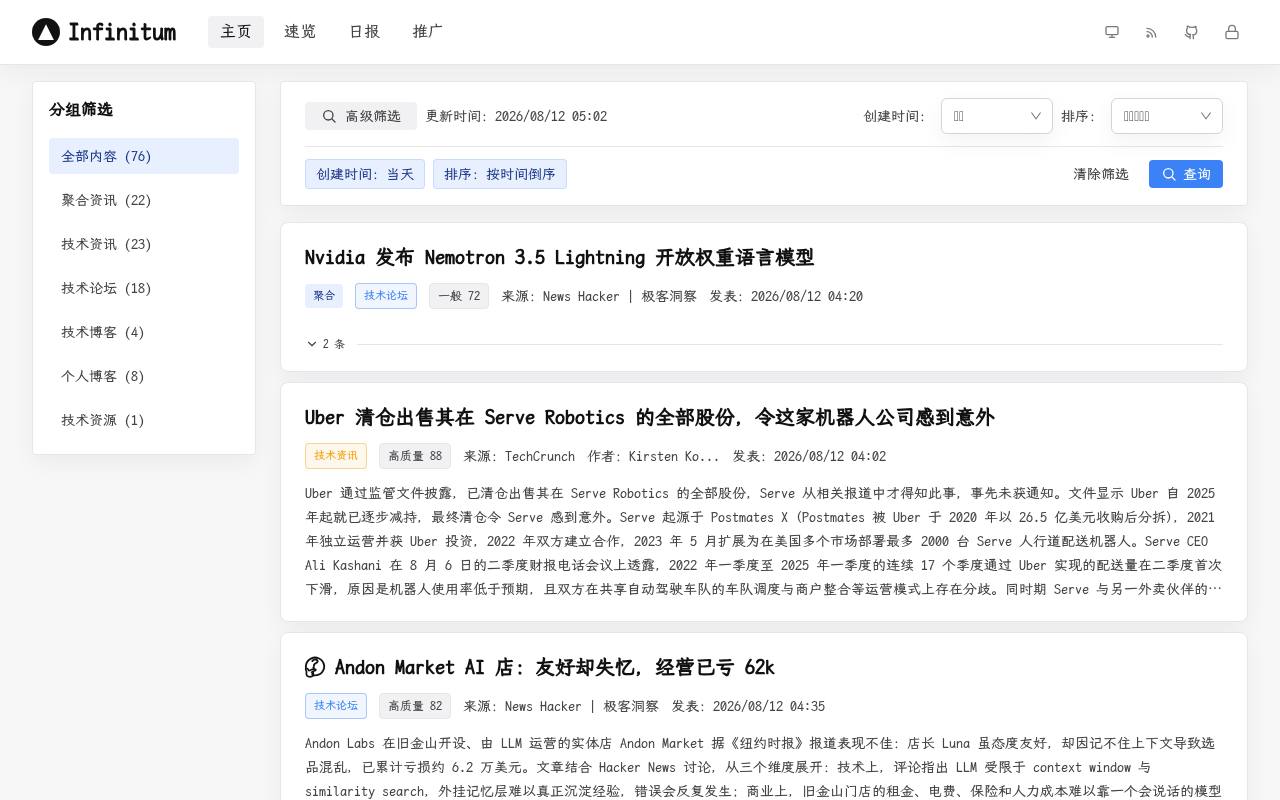Open the Nvidia Nemotron 3.5 Lightning article
The height and width of the screenshot is (800, 1280).
559,257
